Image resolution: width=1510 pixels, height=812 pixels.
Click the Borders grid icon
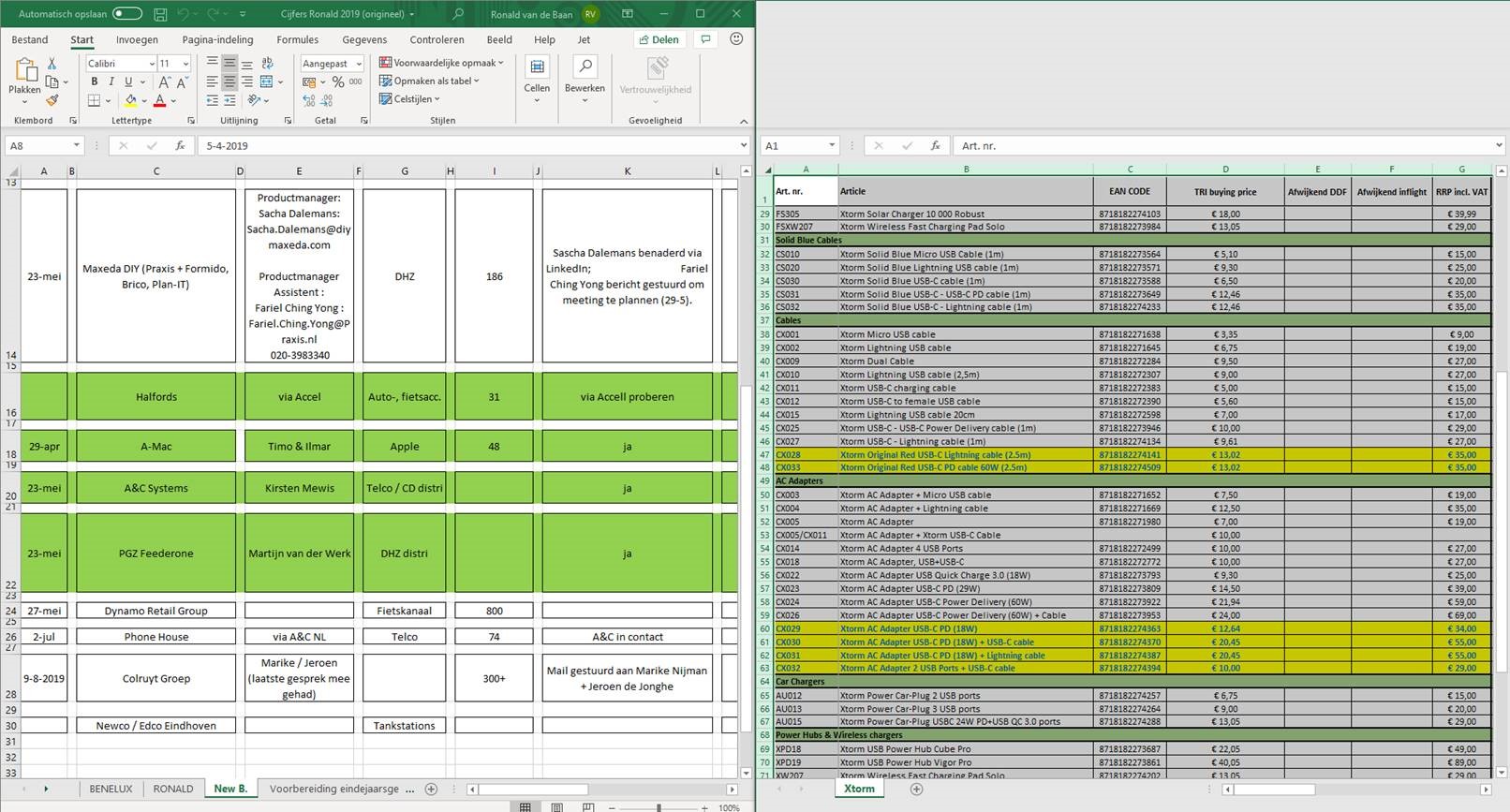point(94,100)
